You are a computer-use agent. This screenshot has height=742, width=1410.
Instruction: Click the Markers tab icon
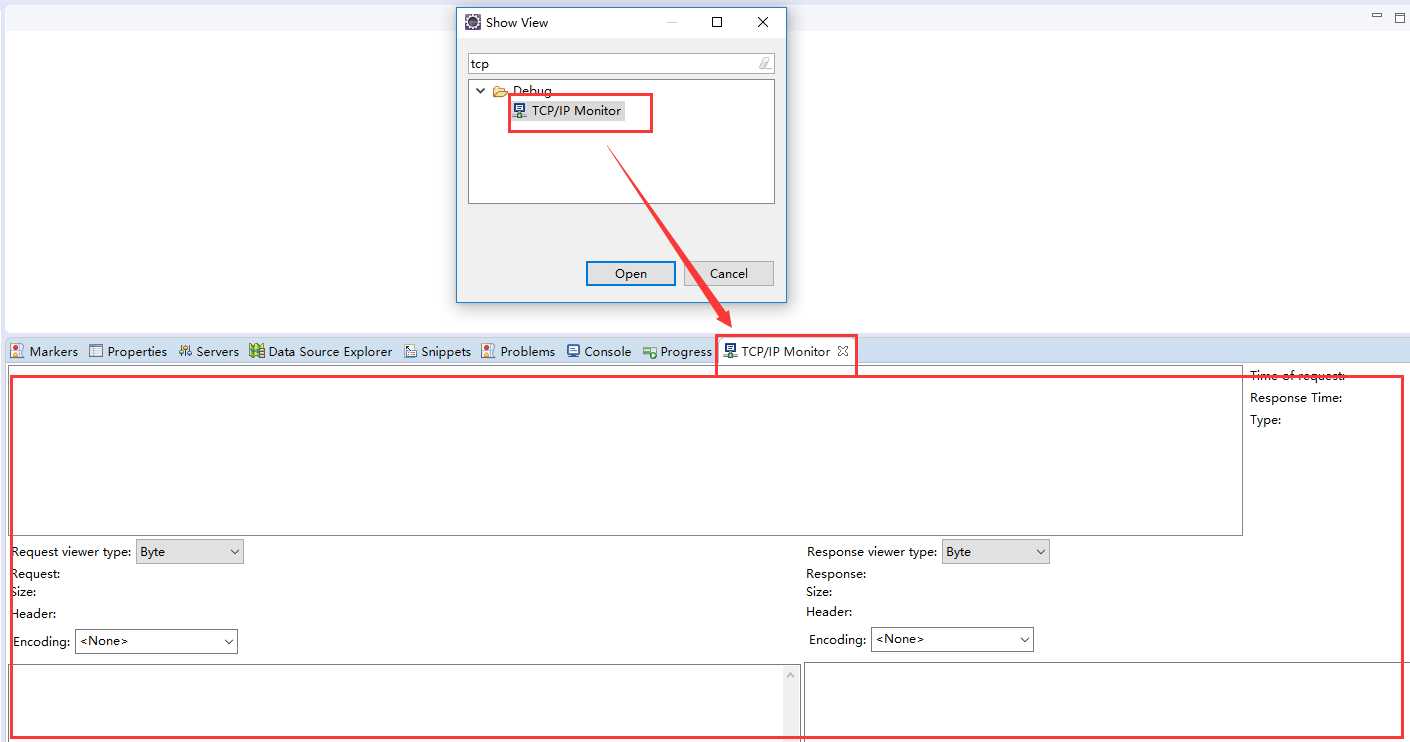tap(17, 351)
